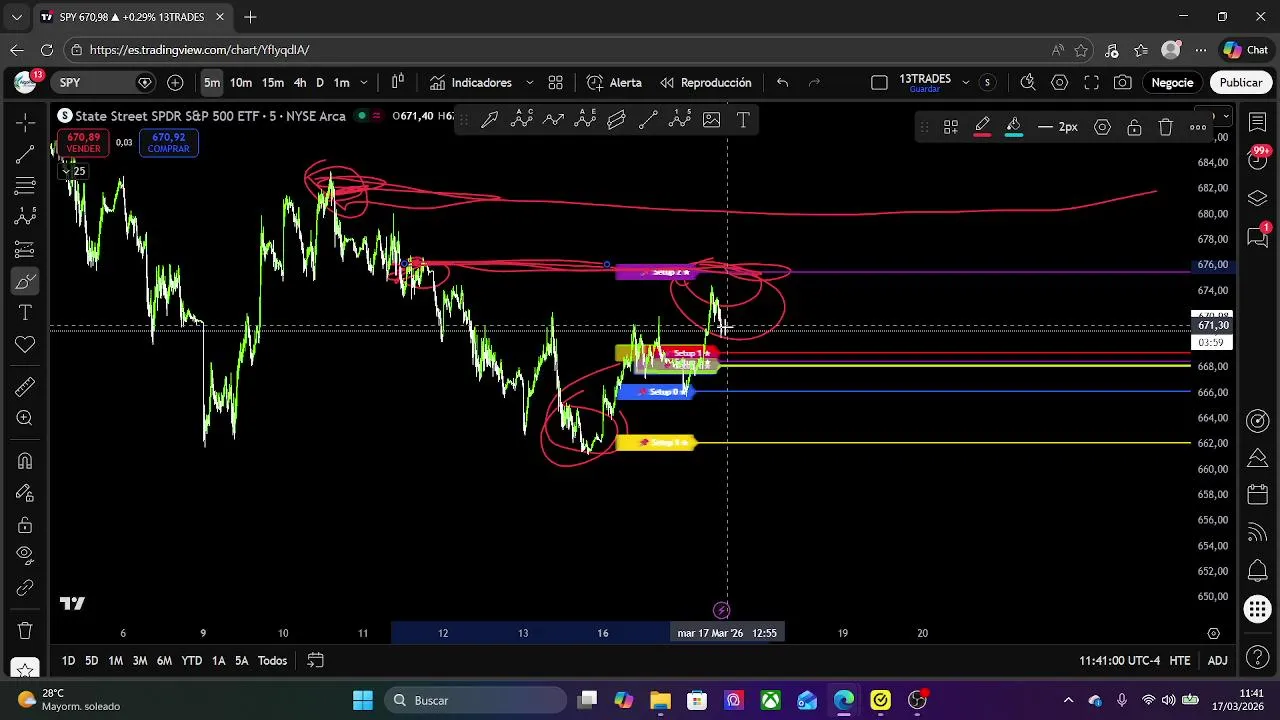The image size is (1280, 720).
Task: Click the Negocie button
Action: pos(1172,83)
